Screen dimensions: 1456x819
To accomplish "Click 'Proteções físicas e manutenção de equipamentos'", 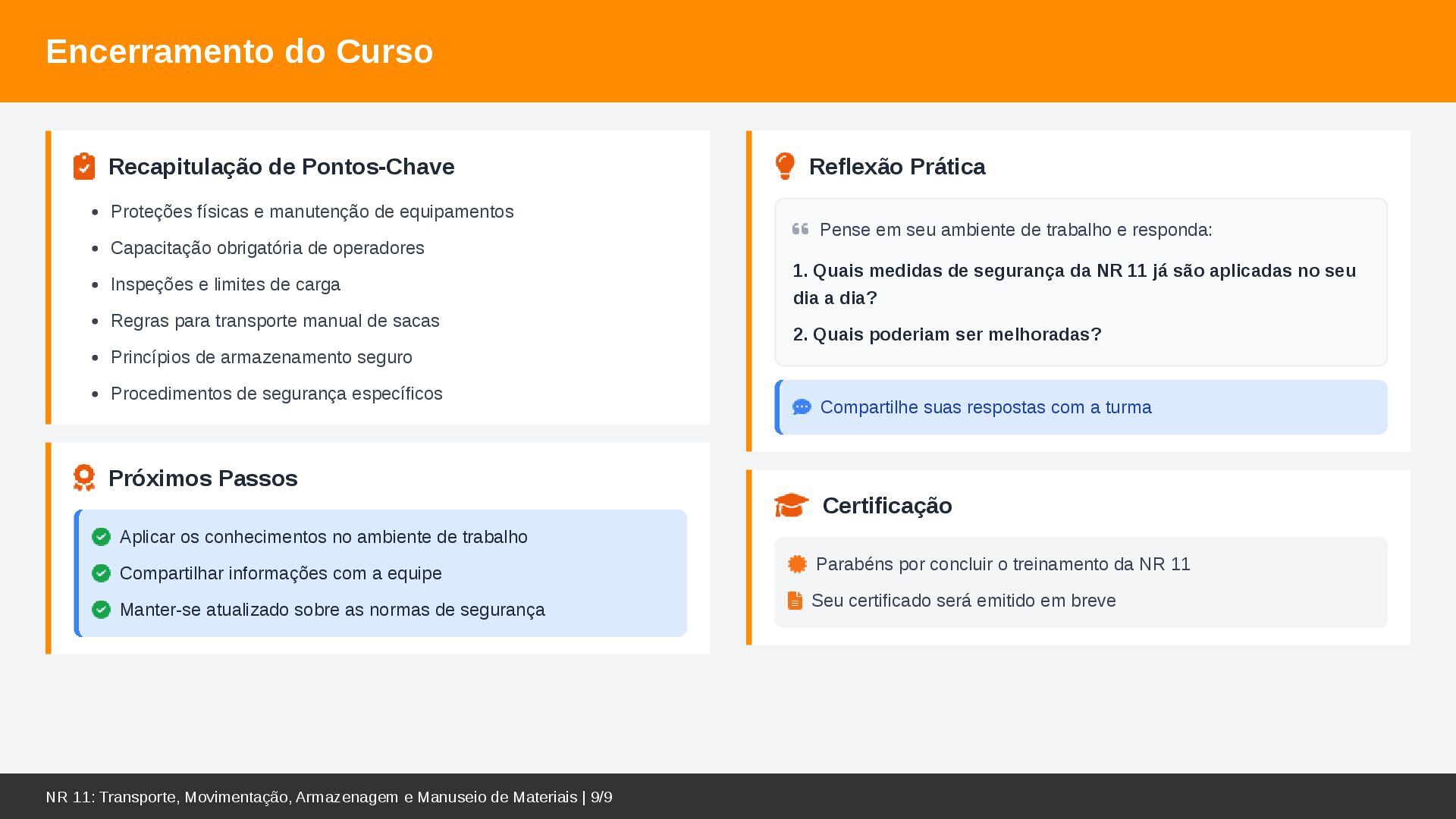I will [312, 212].
